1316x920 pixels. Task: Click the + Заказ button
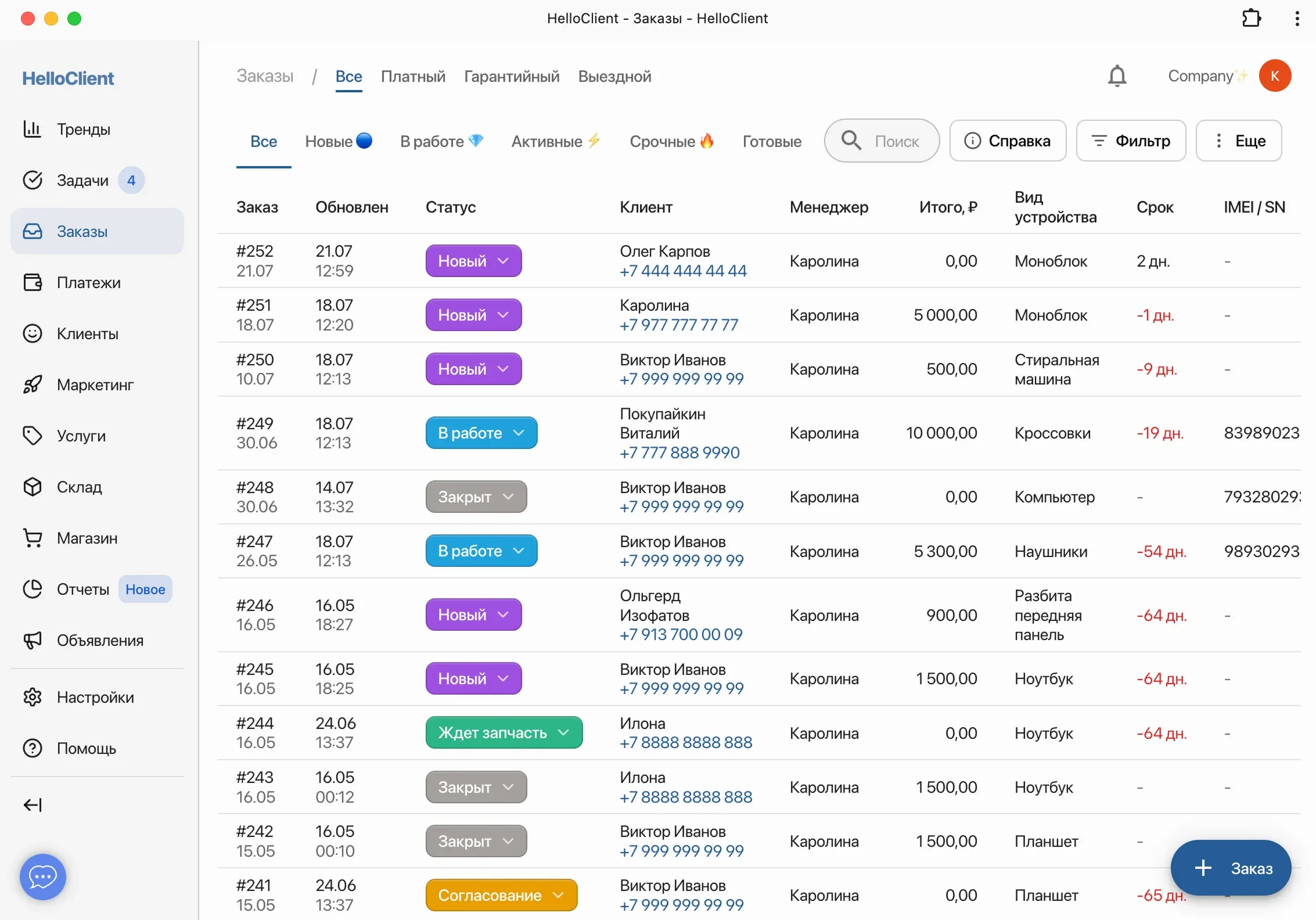(1230, 868)
